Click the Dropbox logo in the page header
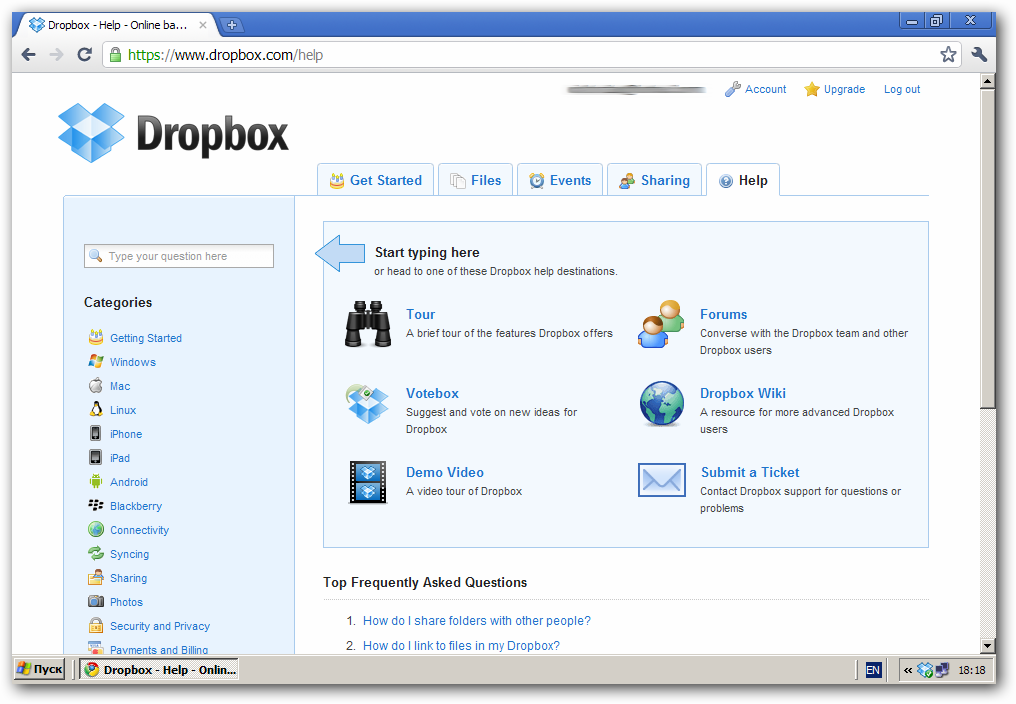Image resolution: width=1016 pixels, height=704 pixels. click(173, 133)
